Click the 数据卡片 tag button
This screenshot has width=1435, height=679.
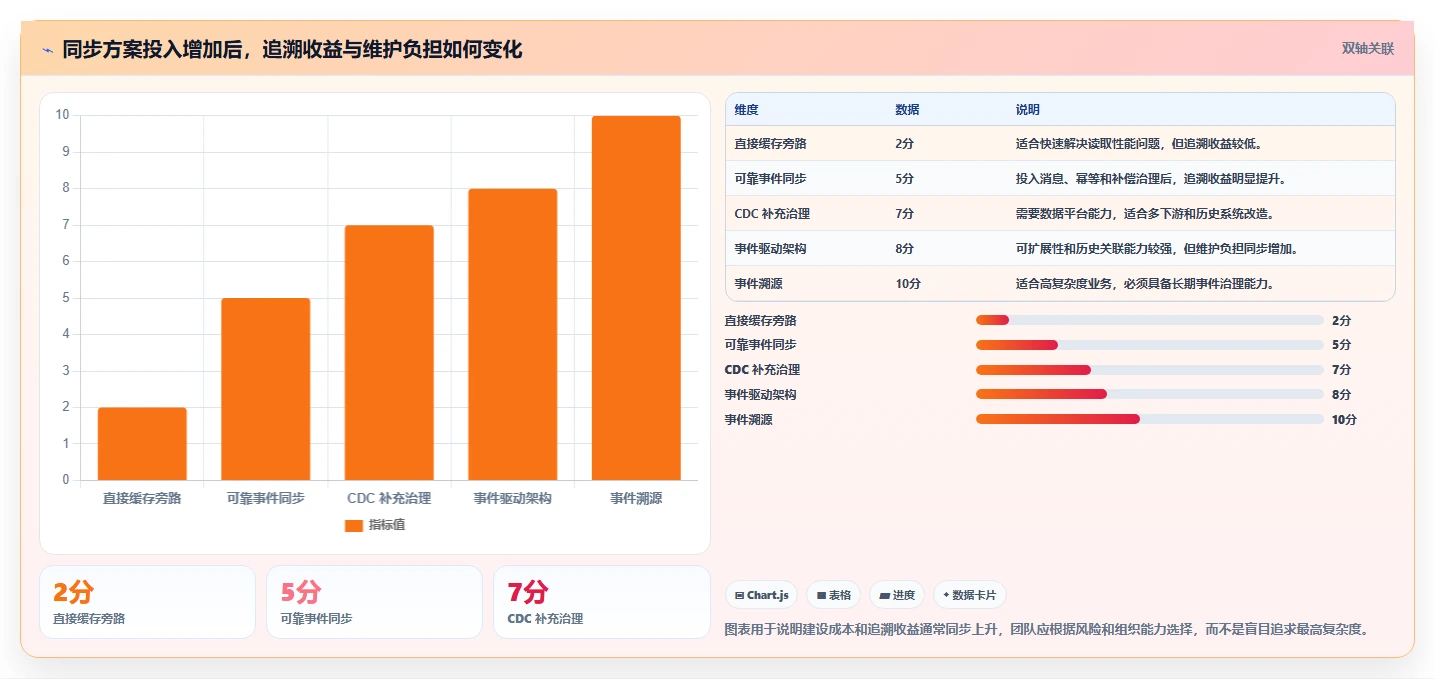[x=969, y=595]
